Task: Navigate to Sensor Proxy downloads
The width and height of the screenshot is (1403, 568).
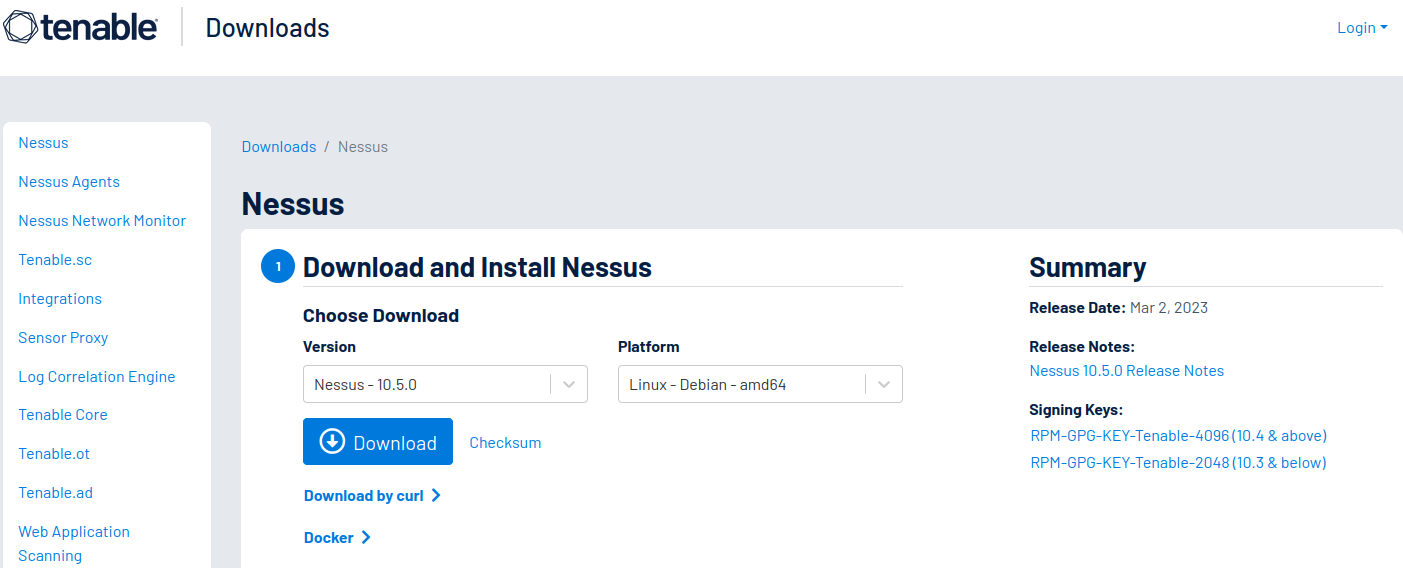Action: pos(63,338)
